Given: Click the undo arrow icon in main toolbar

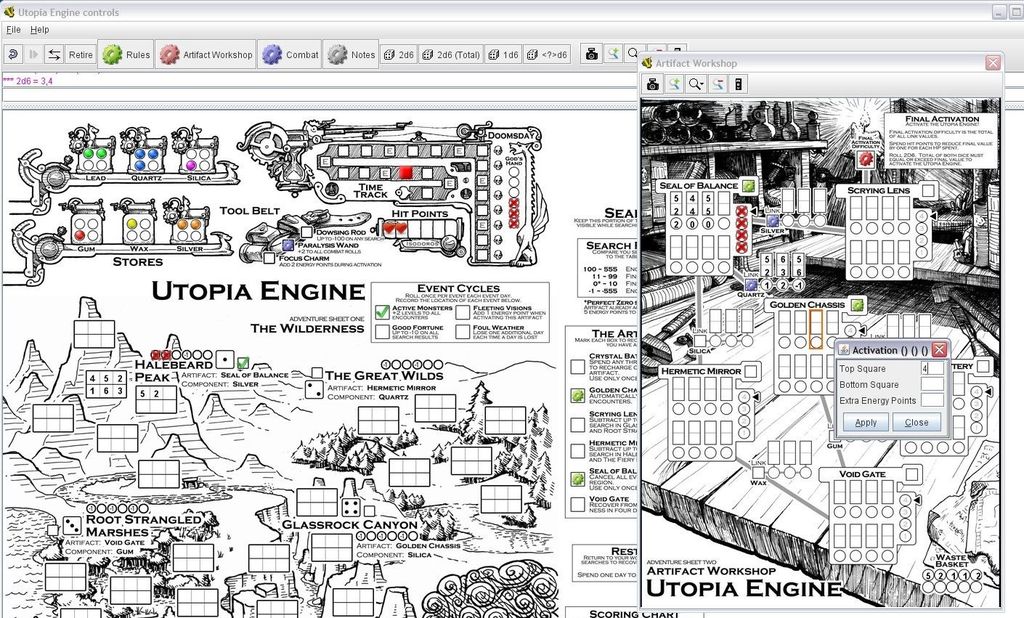Looking at the screenshot, I should [14, 55].
